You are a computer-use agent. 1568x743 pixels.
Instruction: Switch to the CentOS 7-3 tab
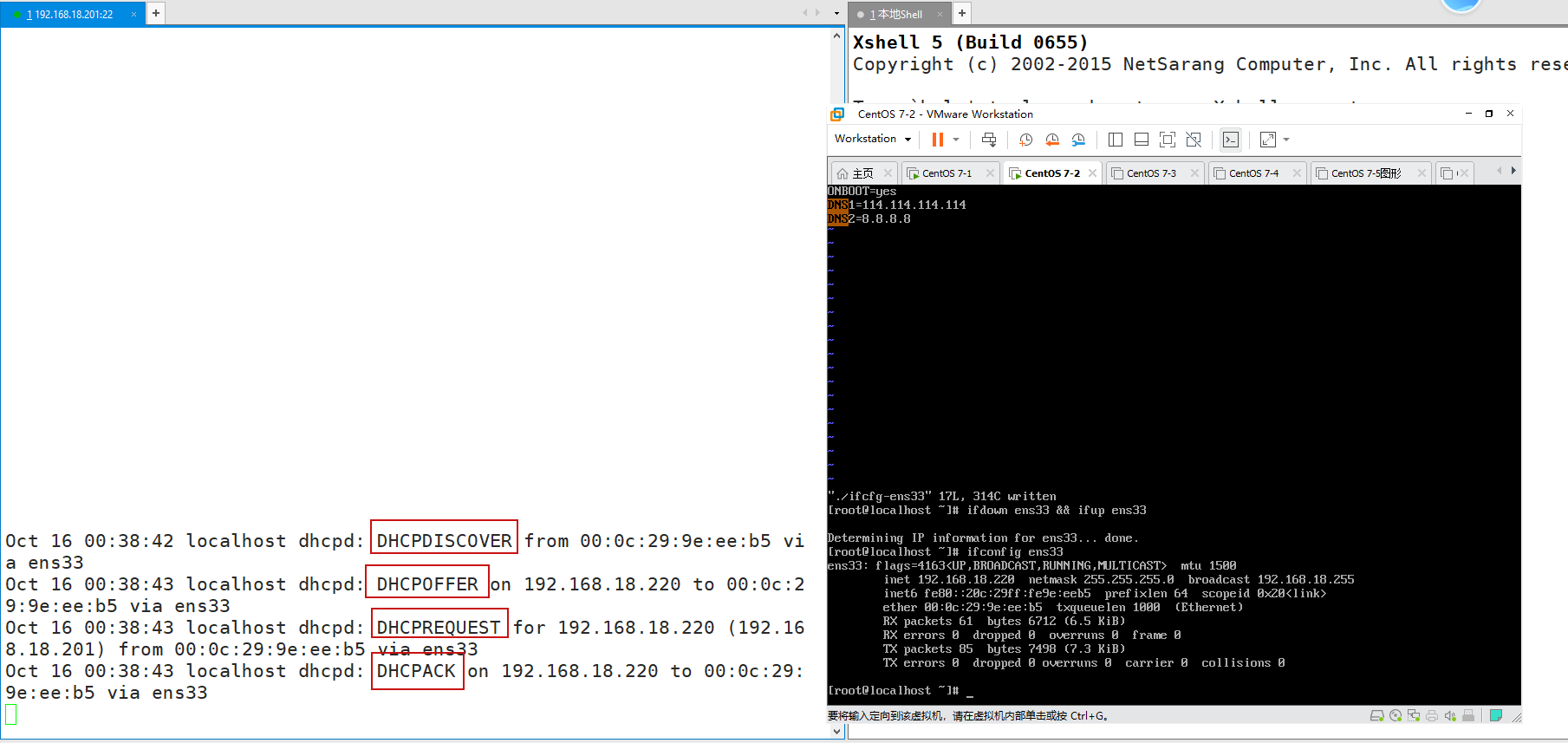(x=1151, y=173)
